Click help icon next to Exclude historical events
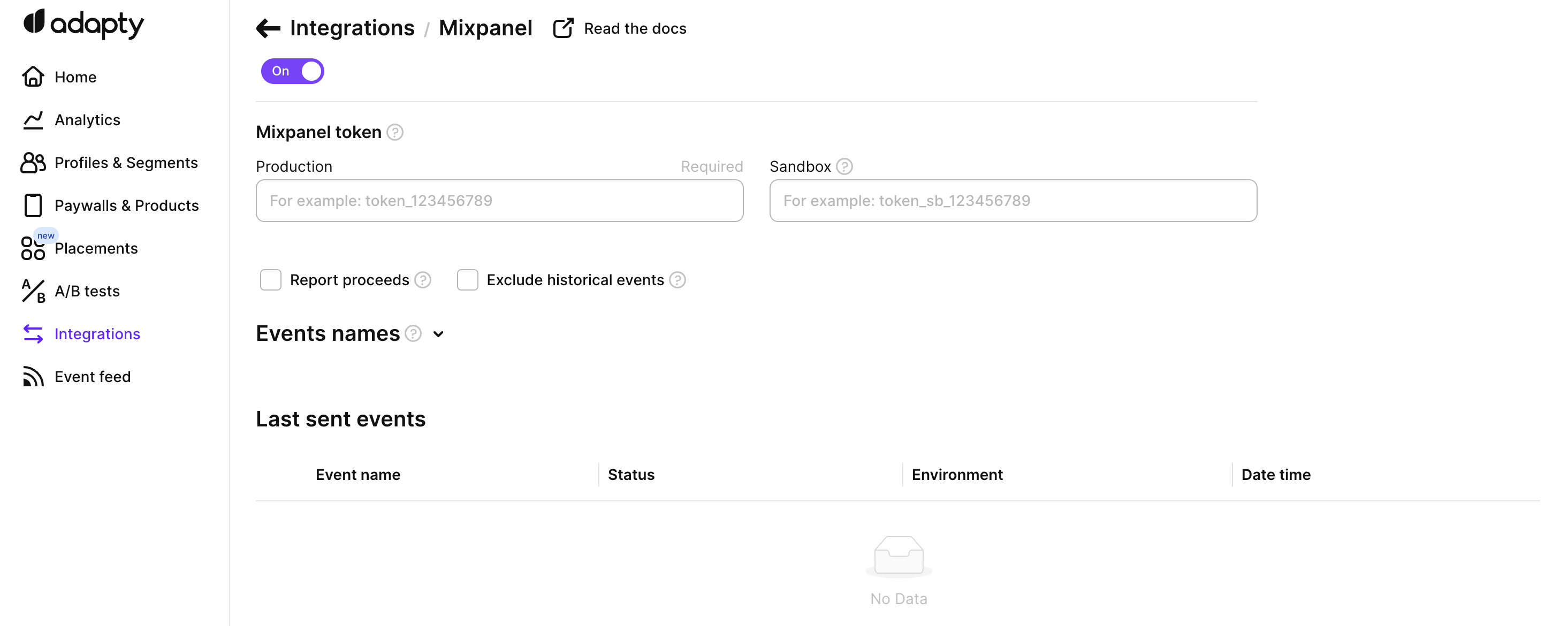The image size is (1568, 626). 678,280
